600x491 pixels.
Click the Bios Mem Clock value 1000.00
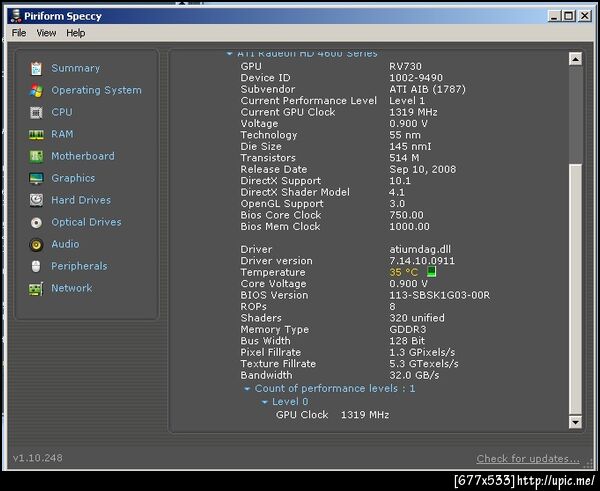(x=409, y=227)
